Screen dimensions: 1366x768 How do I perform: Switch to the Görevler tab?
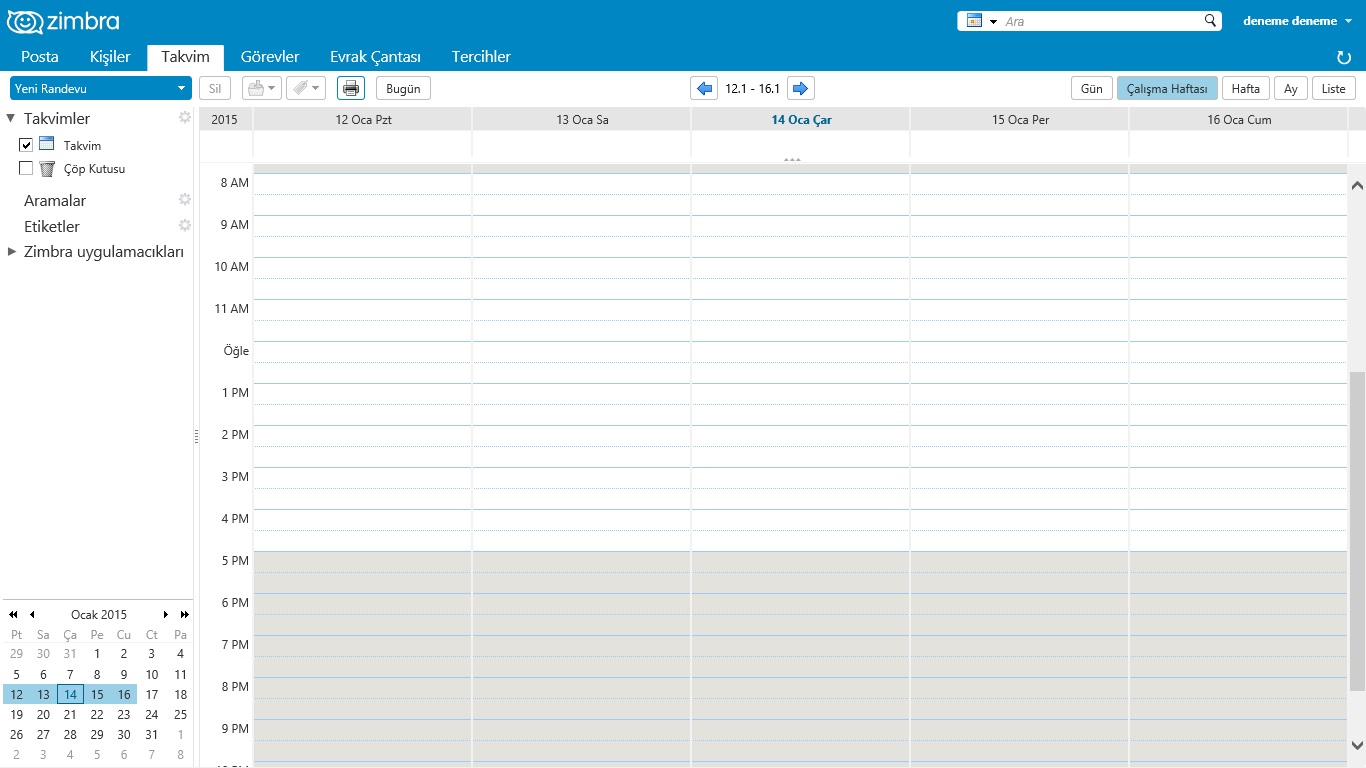(270, 57)
